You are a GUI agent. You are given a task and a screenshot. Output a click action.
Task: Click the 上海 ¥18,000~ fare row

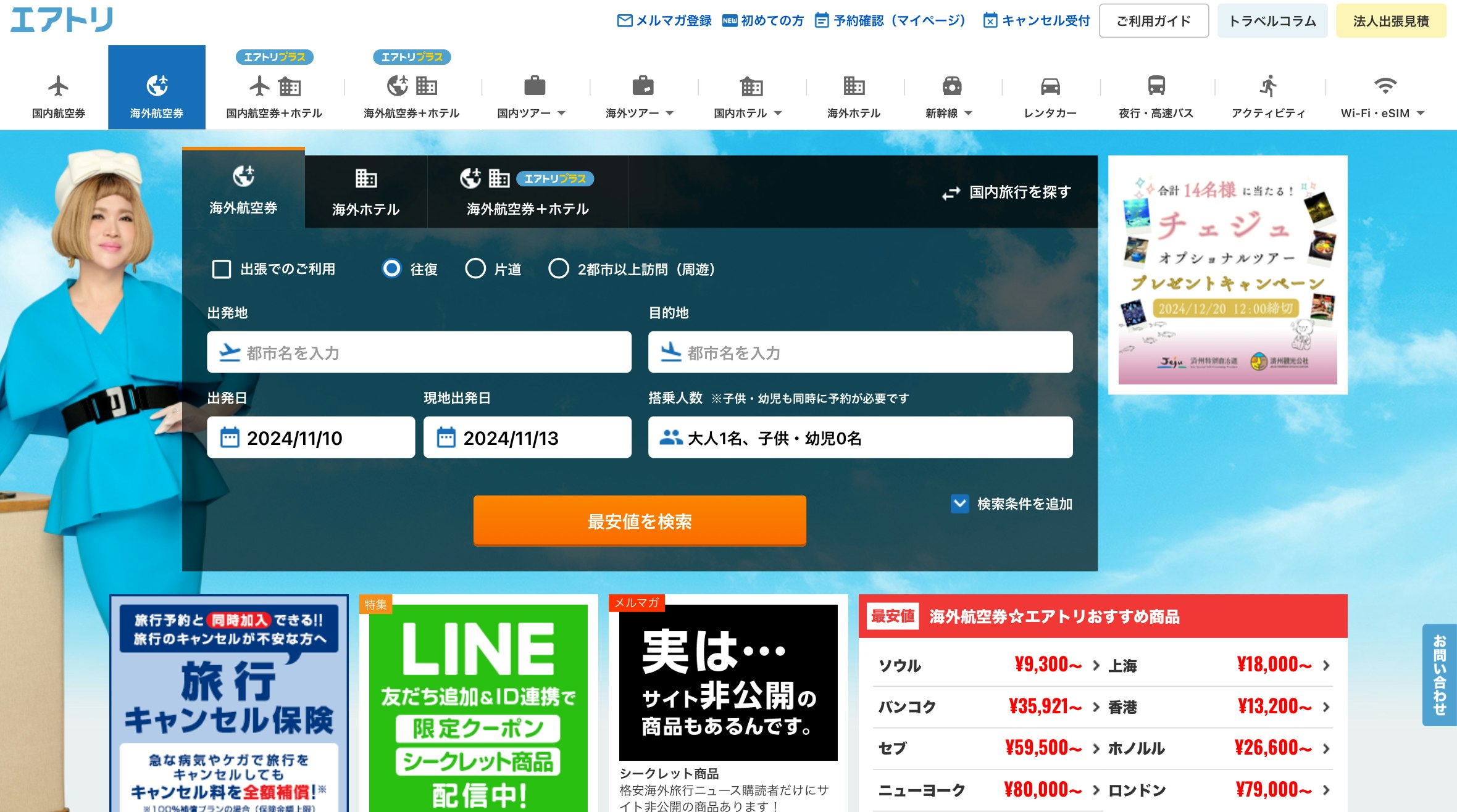coord(1219,665)
